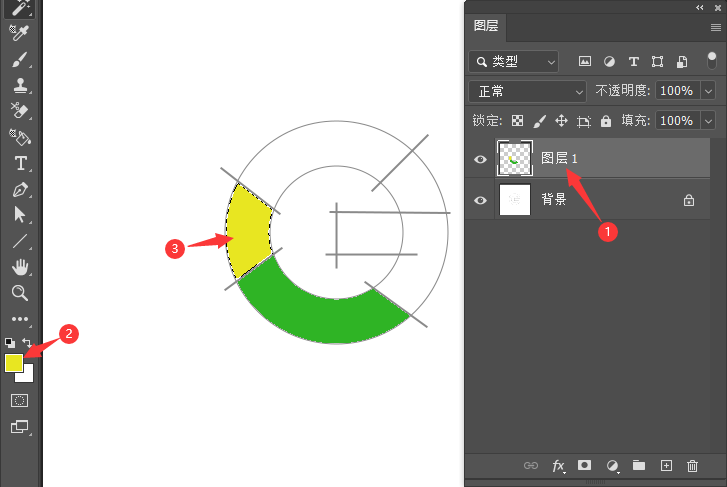The height and width of the screenshot is (487, 727).
Task: Open the fx layer style menu
Action: click(558, 465)
